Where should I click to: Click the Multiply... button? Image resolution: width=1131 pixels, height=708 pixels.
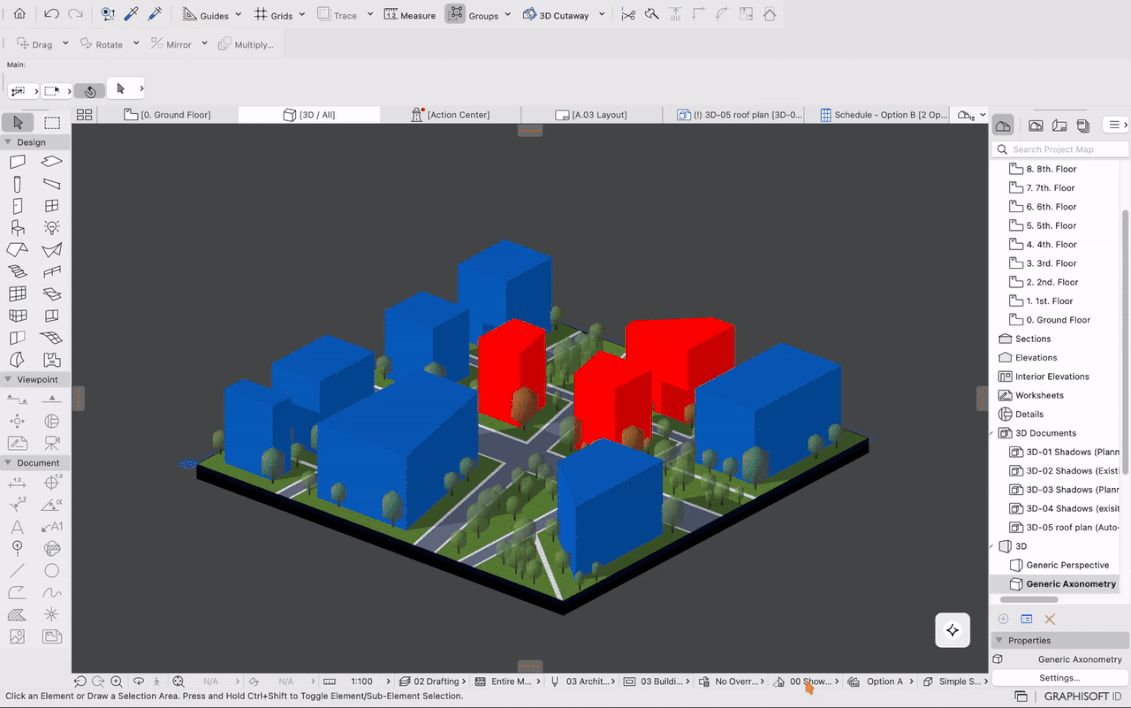pos(246,44)
